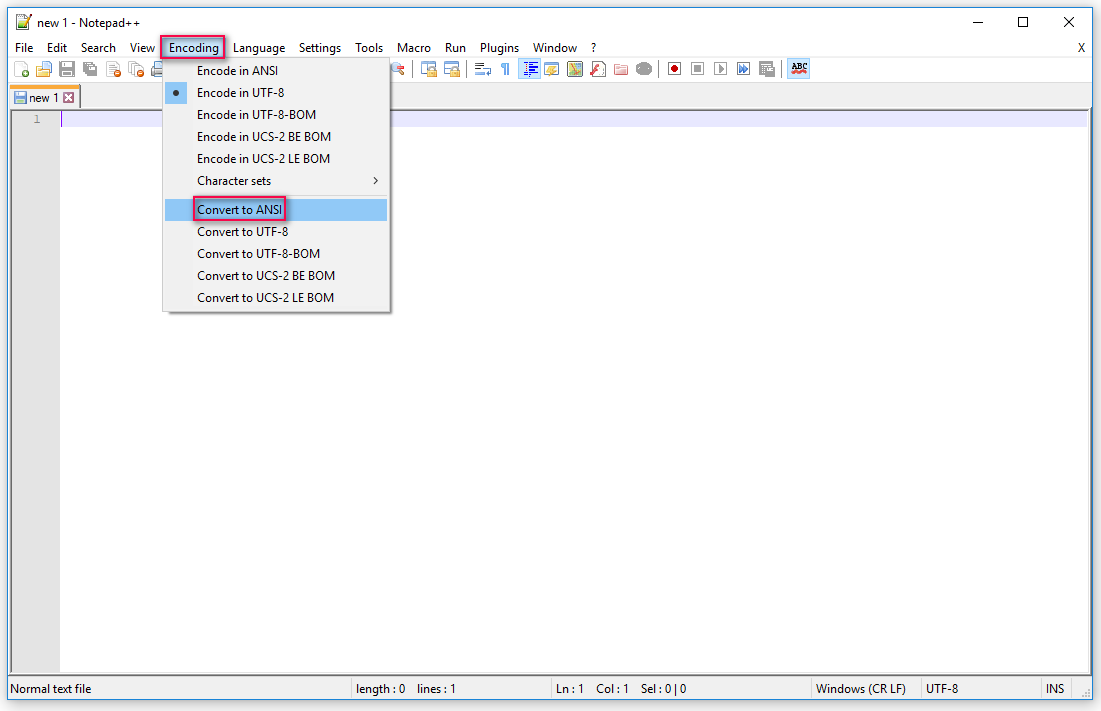Open the Settings menu
Viewport: 1101px width, 711px height.
click(x=319, y=48)
